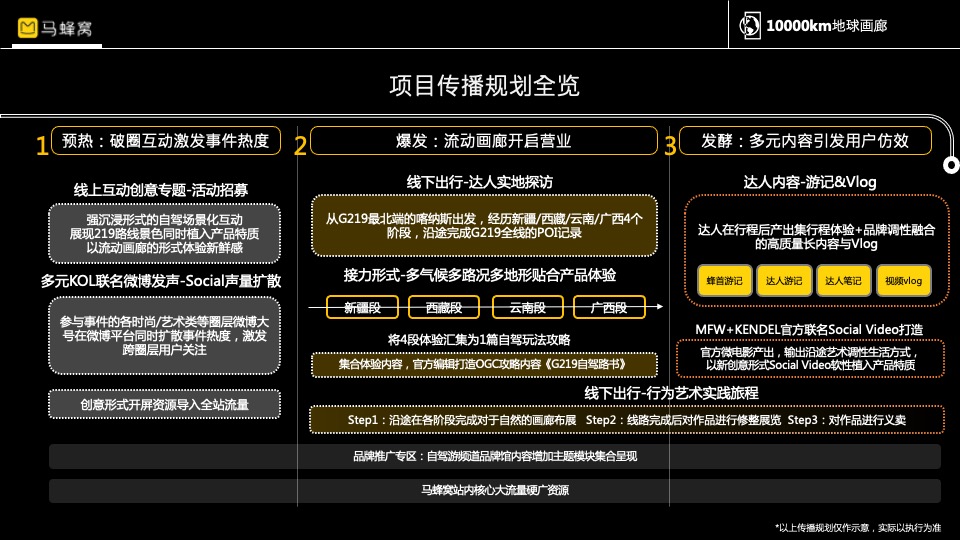Click heading 多元KOL联名微博发声-Social声量扩散

pos(161,281)
